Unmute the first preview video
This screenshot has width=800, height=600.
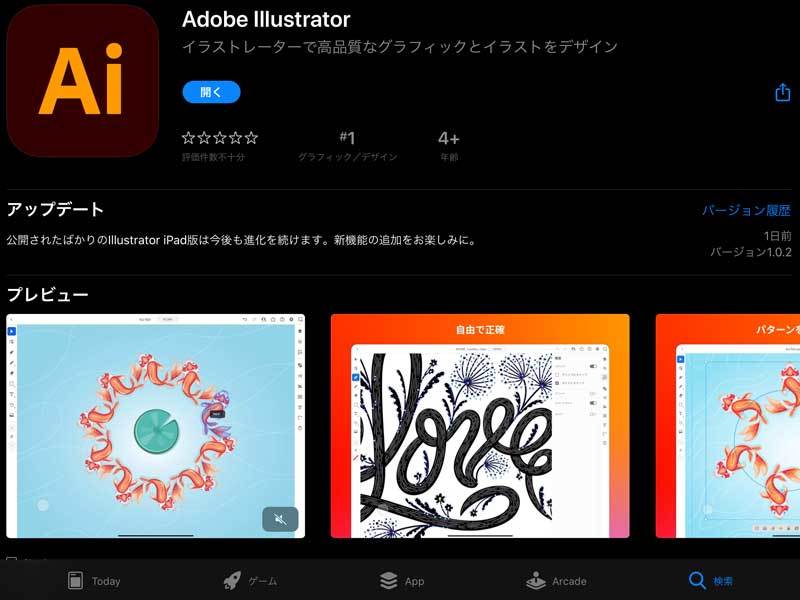tap(280, 518)
